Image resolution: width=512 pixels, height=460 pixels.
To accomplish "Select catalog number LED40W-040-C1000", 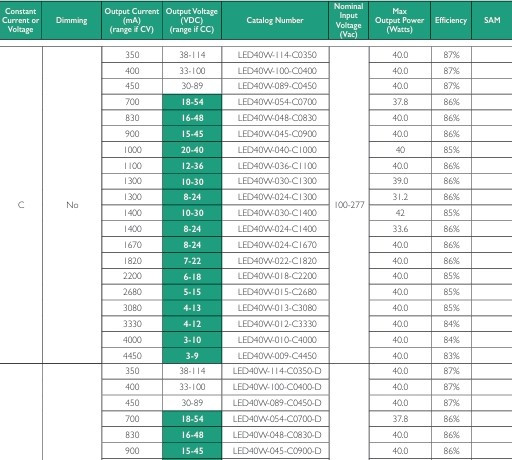I will 277,150.
